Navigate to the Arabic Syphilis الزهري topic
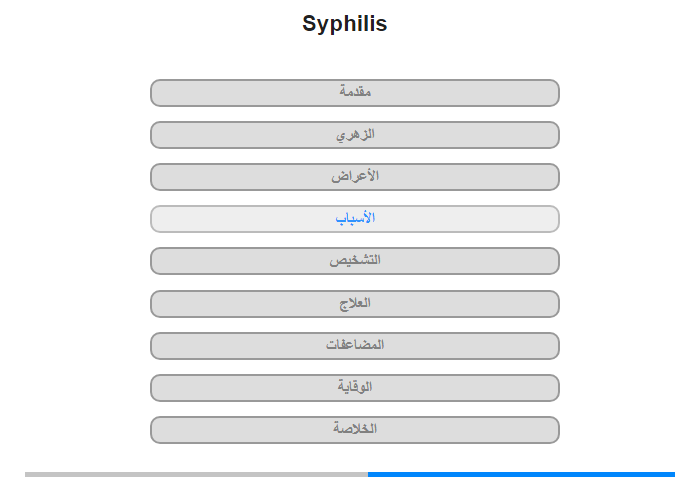This screenshot has width=700, height=480. (355, 135)
